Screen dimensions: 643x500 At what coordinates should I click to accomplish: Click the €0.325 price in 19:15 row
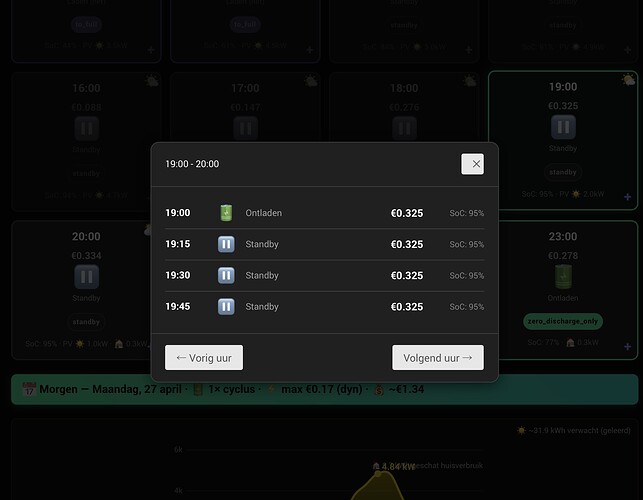407,244
